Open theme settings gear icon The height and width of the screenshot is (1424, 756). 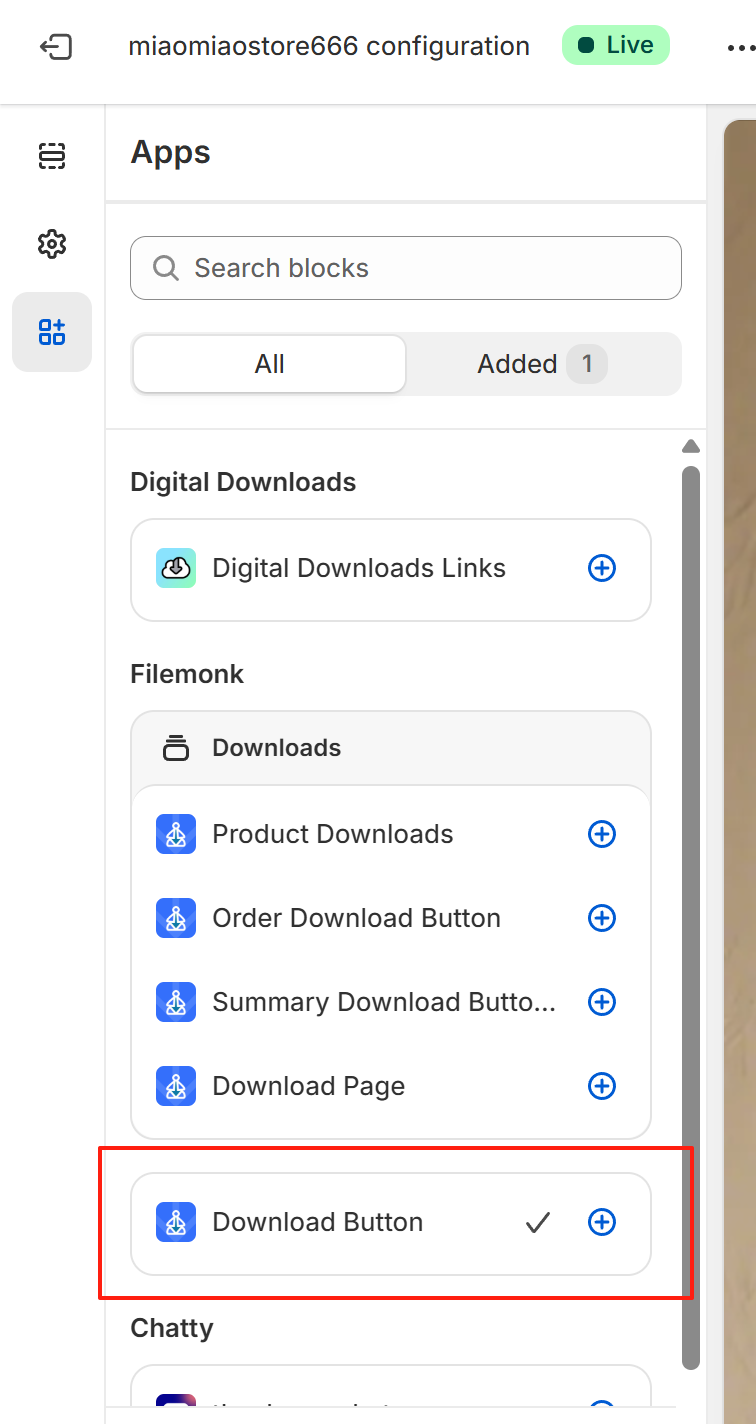click(52, 243)
